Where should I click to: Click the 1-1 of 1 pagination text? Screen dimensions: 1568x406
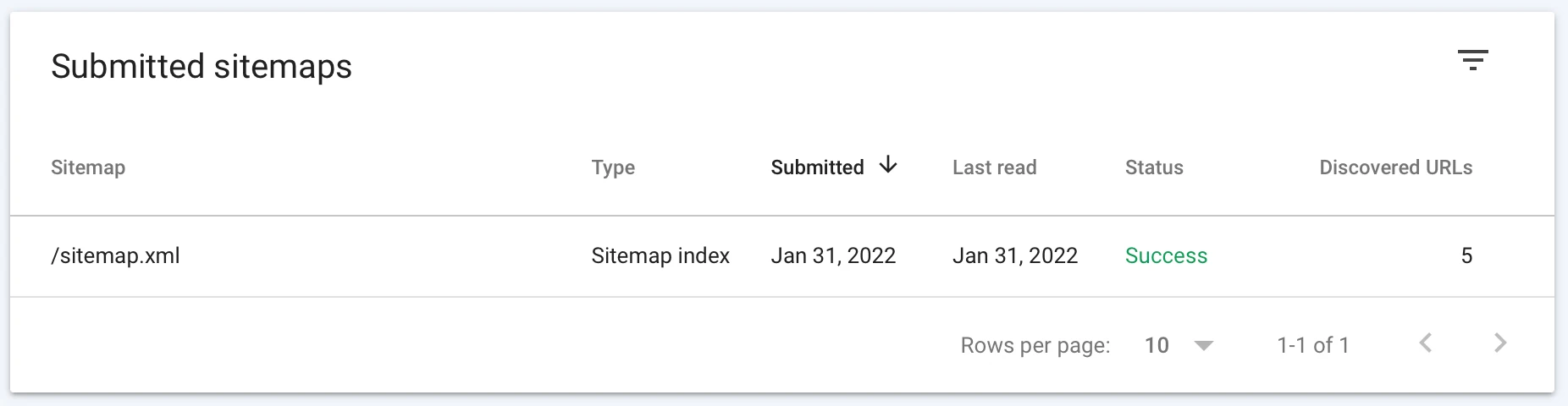point(1312,345)
